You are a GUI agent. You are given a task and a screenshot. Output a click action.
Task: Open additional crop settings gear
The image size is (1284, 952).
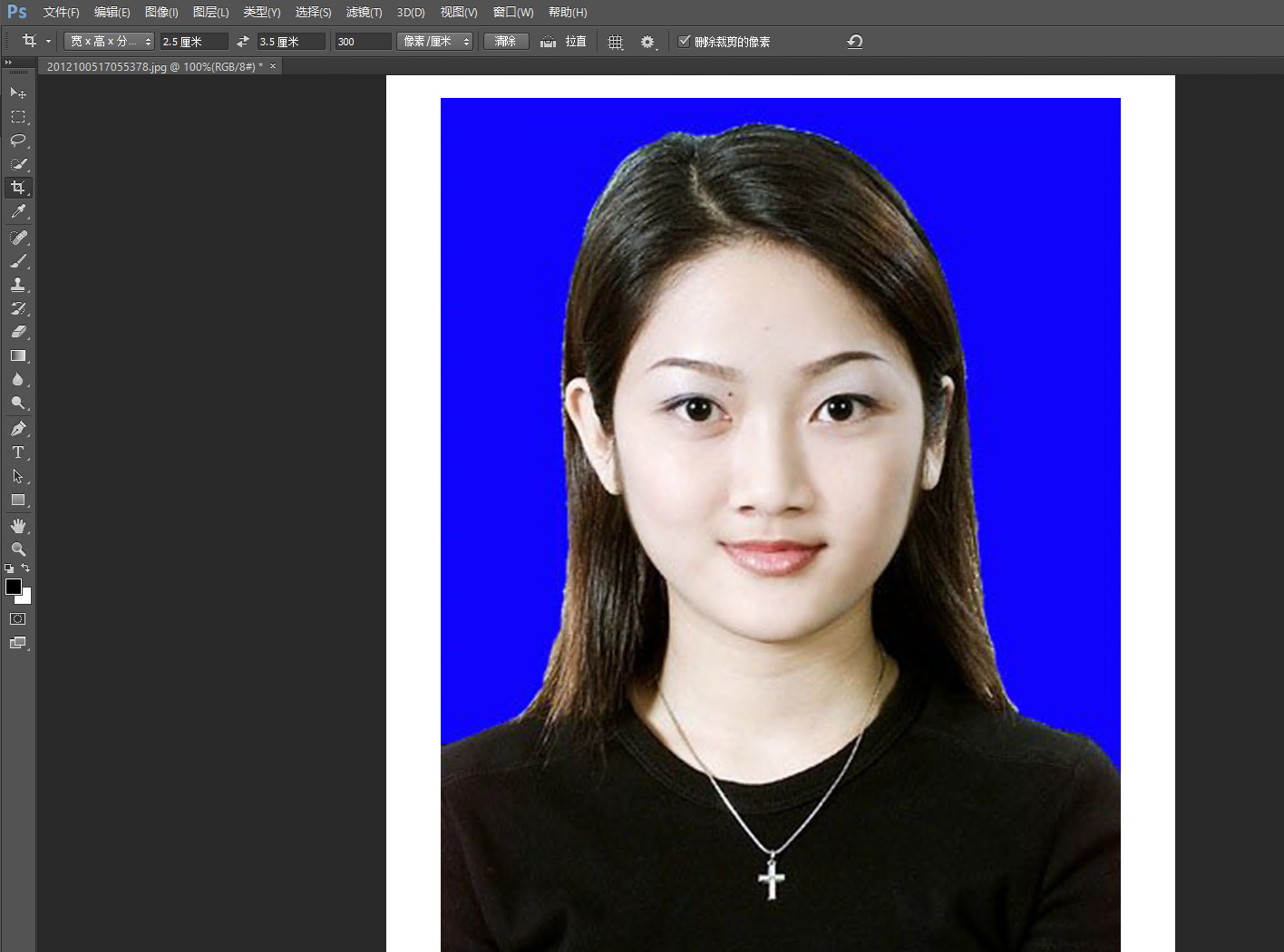pos(647,42)
